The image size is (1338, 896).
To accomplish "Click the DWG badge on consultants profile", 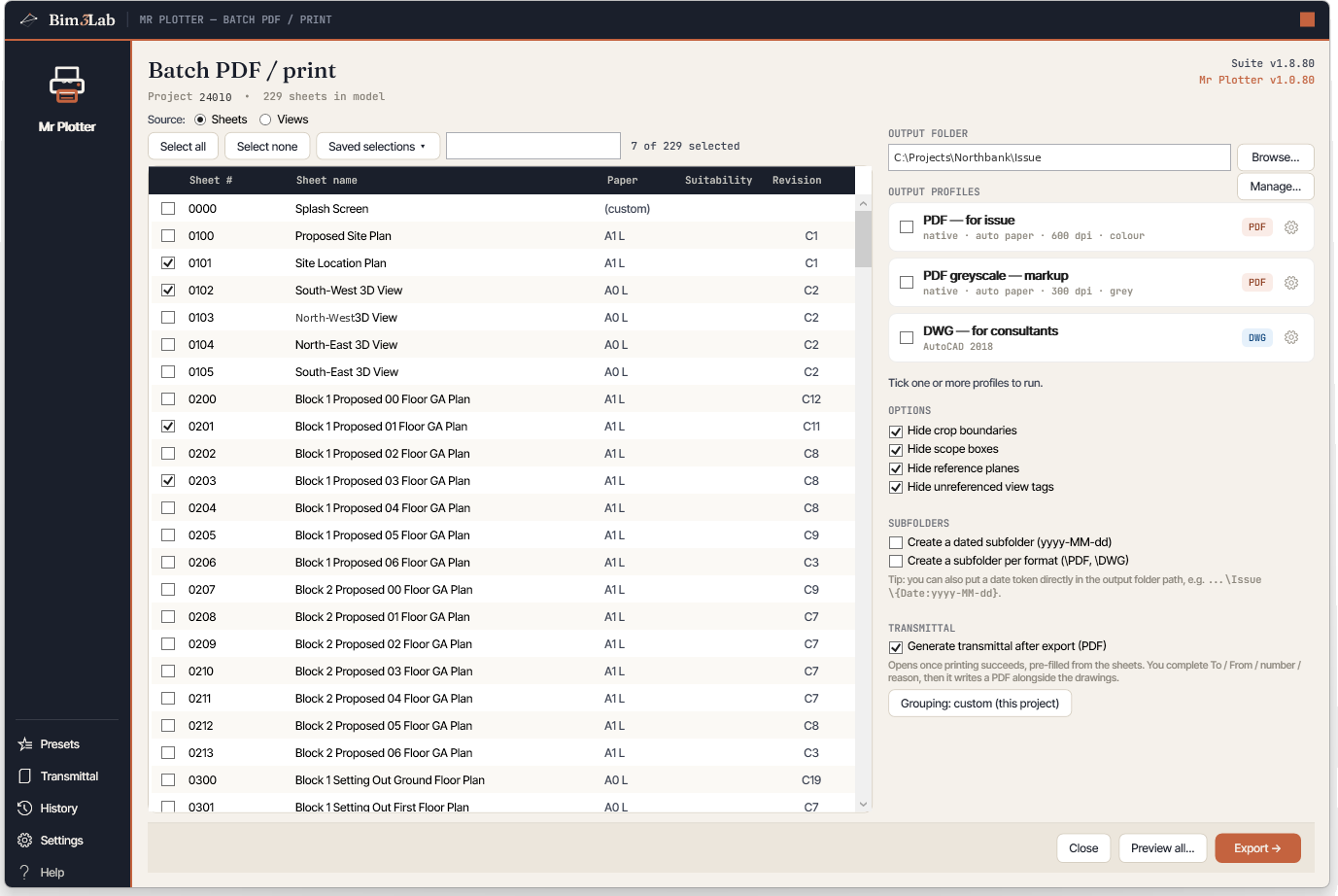I will (x=1257, y=338).
